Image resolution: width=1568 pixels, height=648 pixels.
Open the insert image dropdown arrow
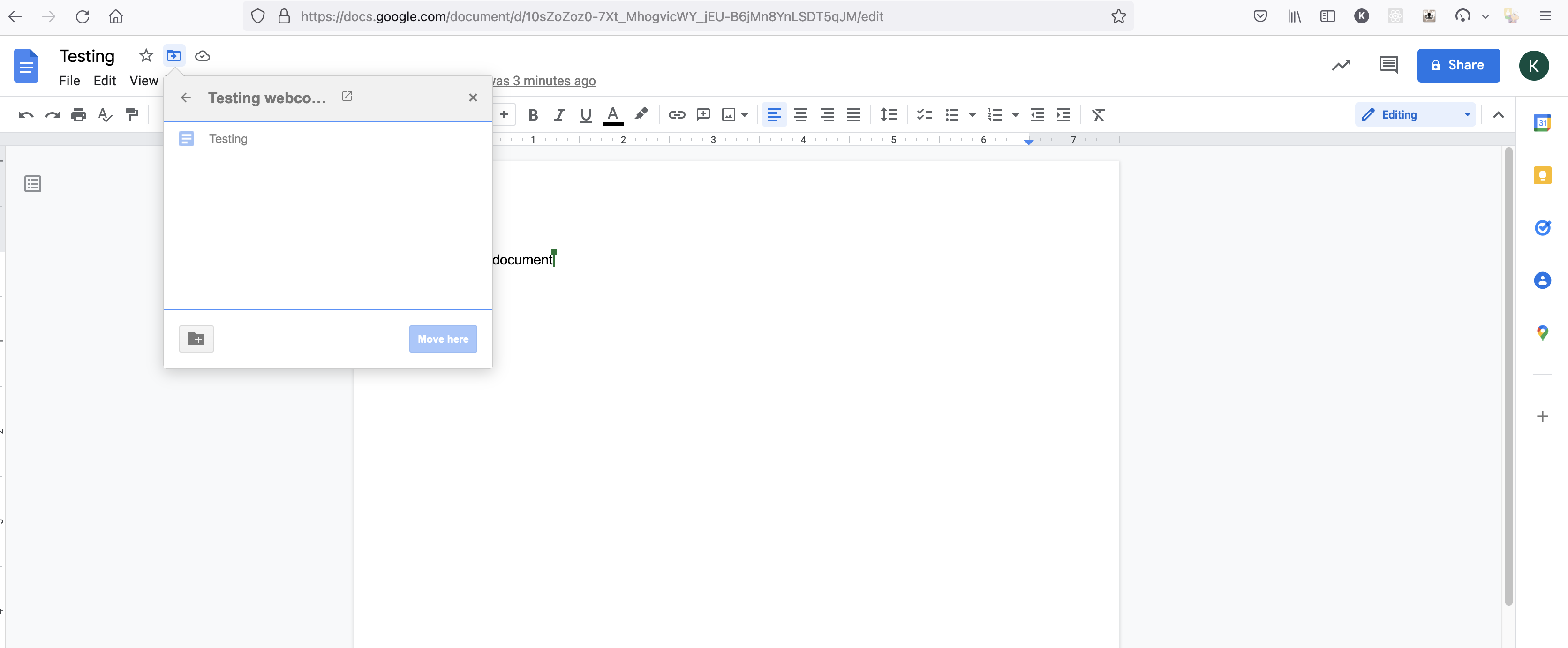click(x=746, y=115)
